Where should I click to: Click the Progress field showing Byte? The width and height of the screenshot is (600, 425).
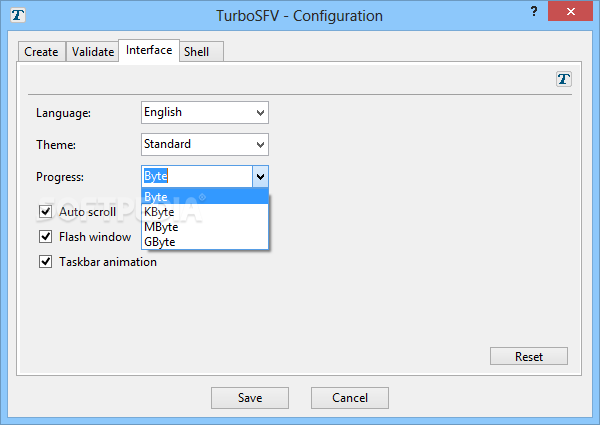coord(197,176)
